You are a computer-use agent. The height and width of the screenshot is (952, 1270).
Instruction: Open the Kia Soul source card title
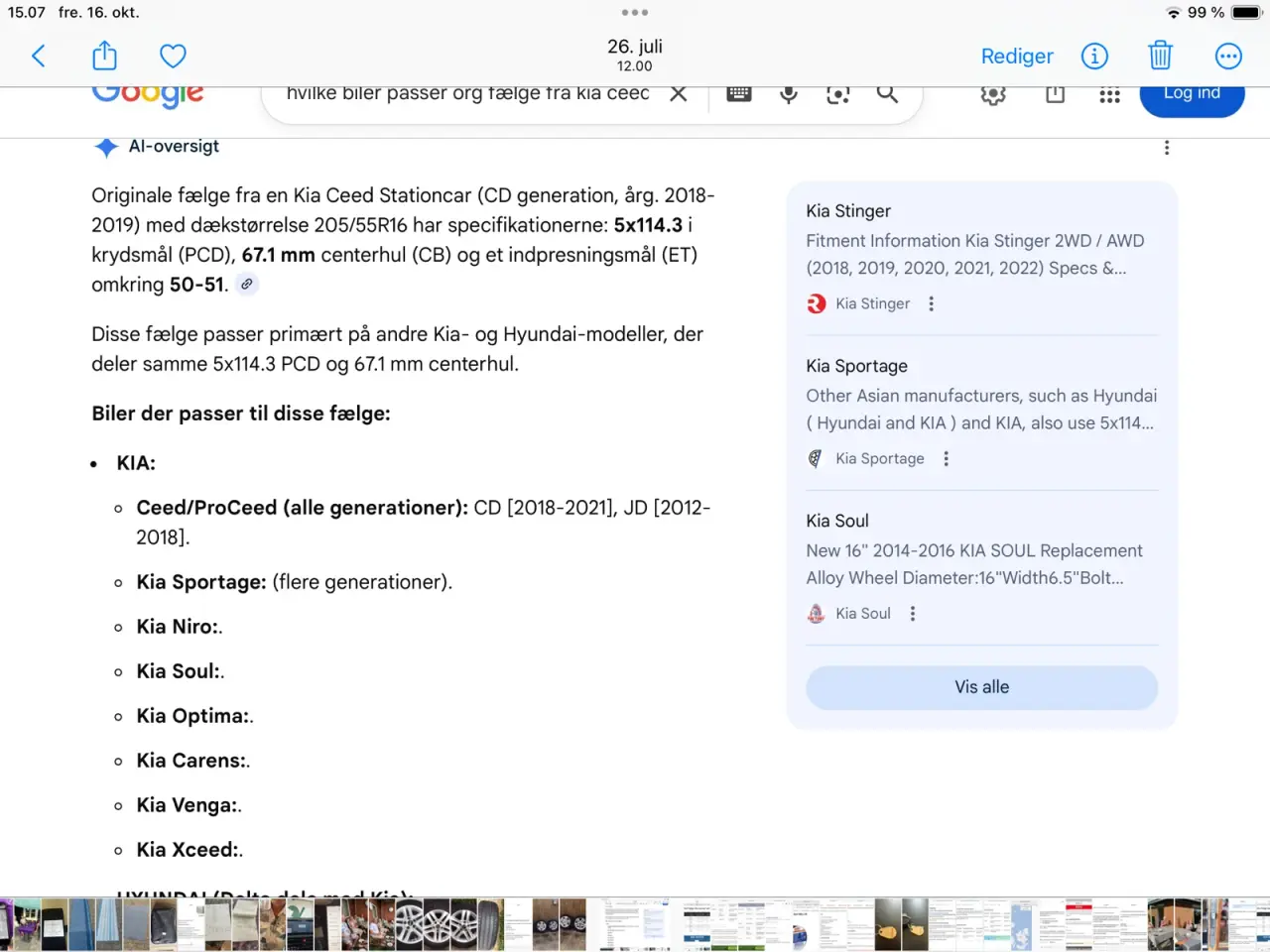click(x=837, y=521)
